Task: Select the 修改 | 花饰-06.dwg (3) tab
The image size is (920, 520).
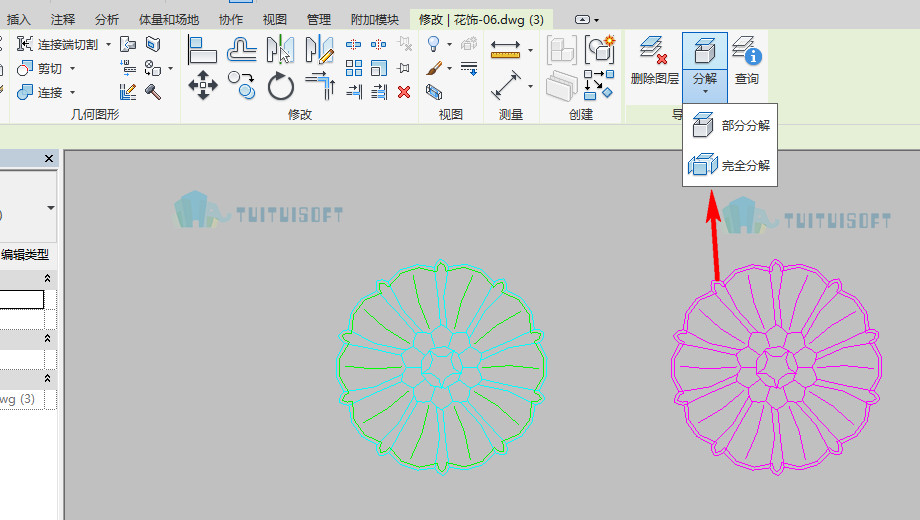Action: click(481, 20)
